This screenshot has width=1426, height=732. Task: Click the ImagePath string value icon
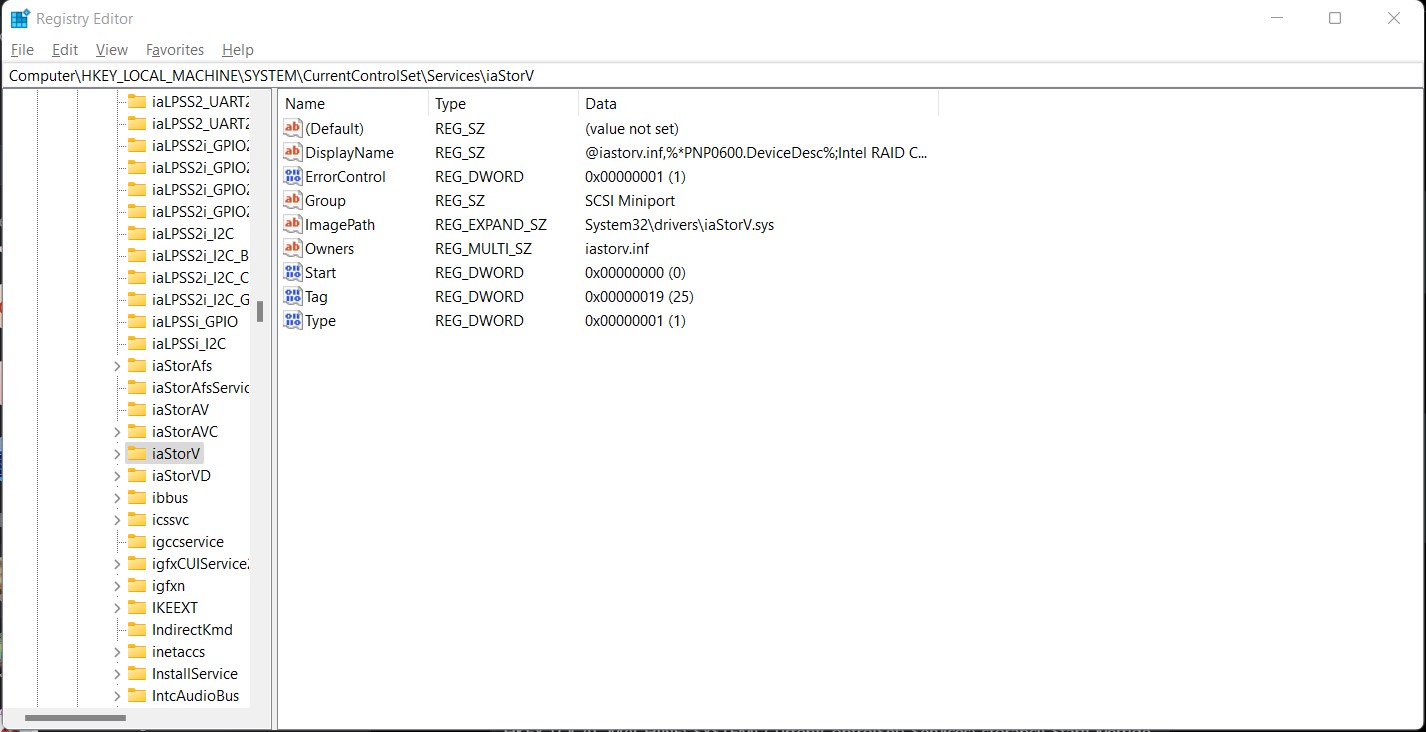(x=292, y=225)
